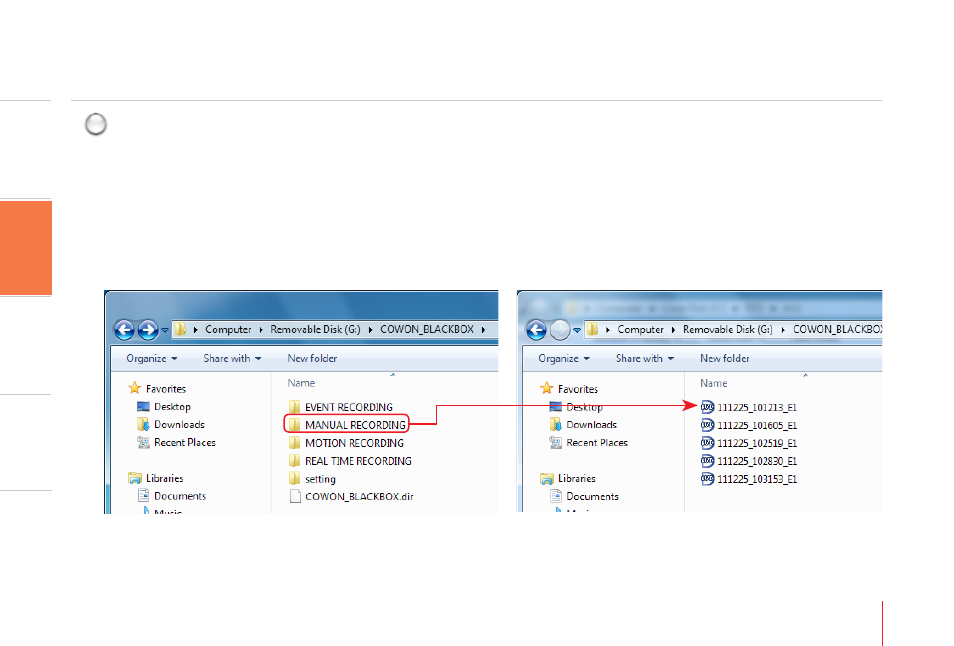This screenshot has height=646, width=954.
Task: Click New folder in right window
Action: coord(725,358)
